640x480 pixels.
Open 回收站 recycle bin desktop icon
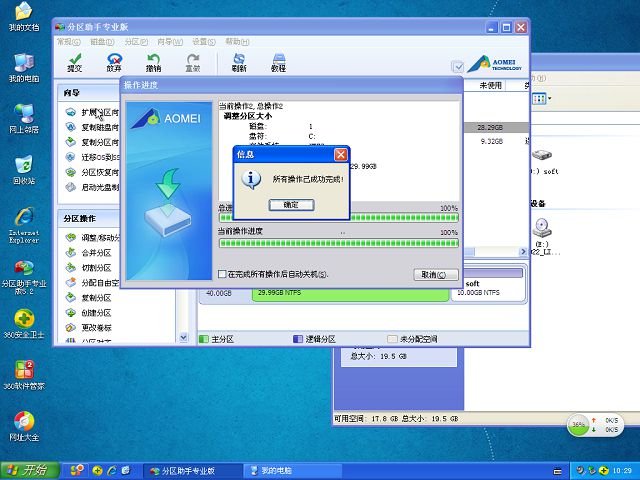[x=24, y=170]
